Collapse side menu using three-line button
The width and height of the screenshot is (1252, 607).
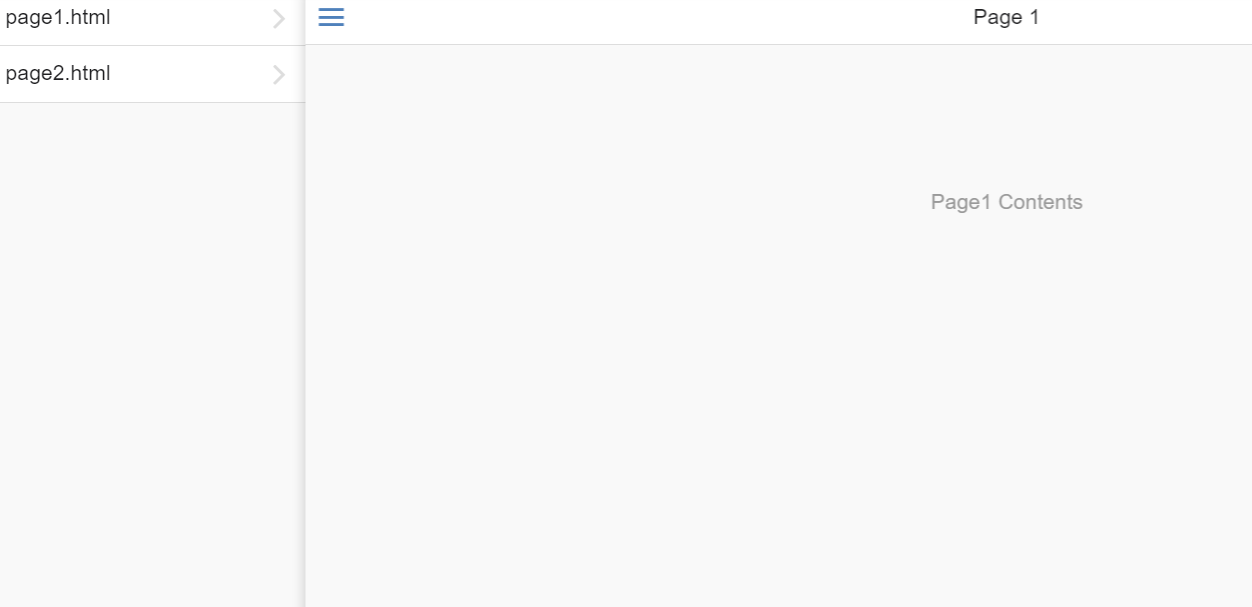(331, 17)
